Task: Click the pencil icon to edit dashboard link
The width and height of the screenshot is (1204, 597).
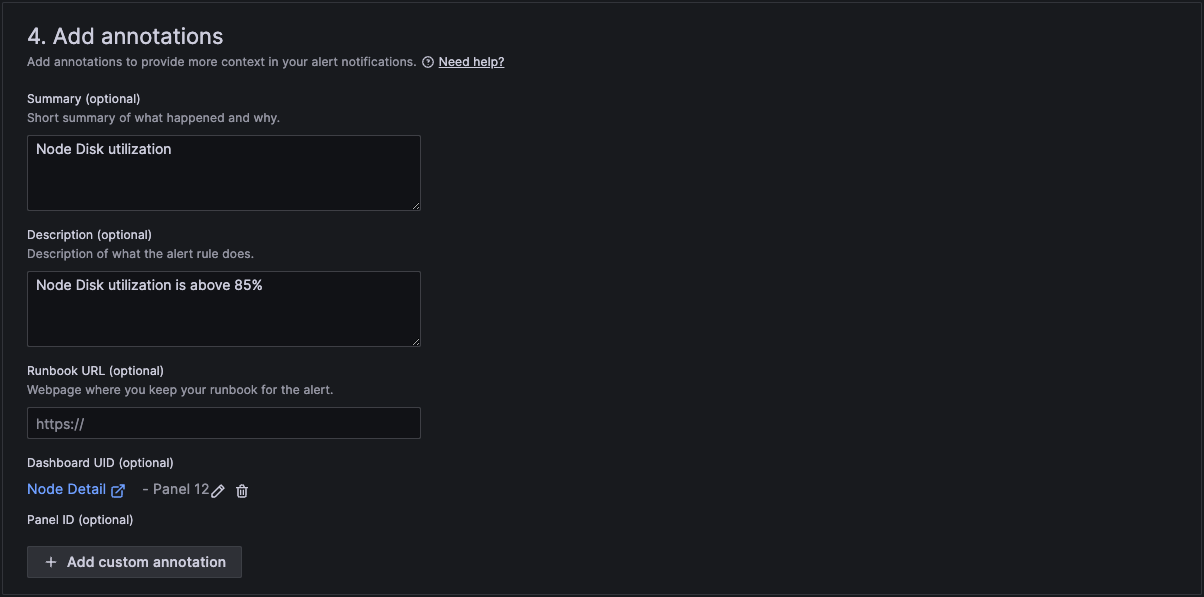Action: tap(218, 491)
